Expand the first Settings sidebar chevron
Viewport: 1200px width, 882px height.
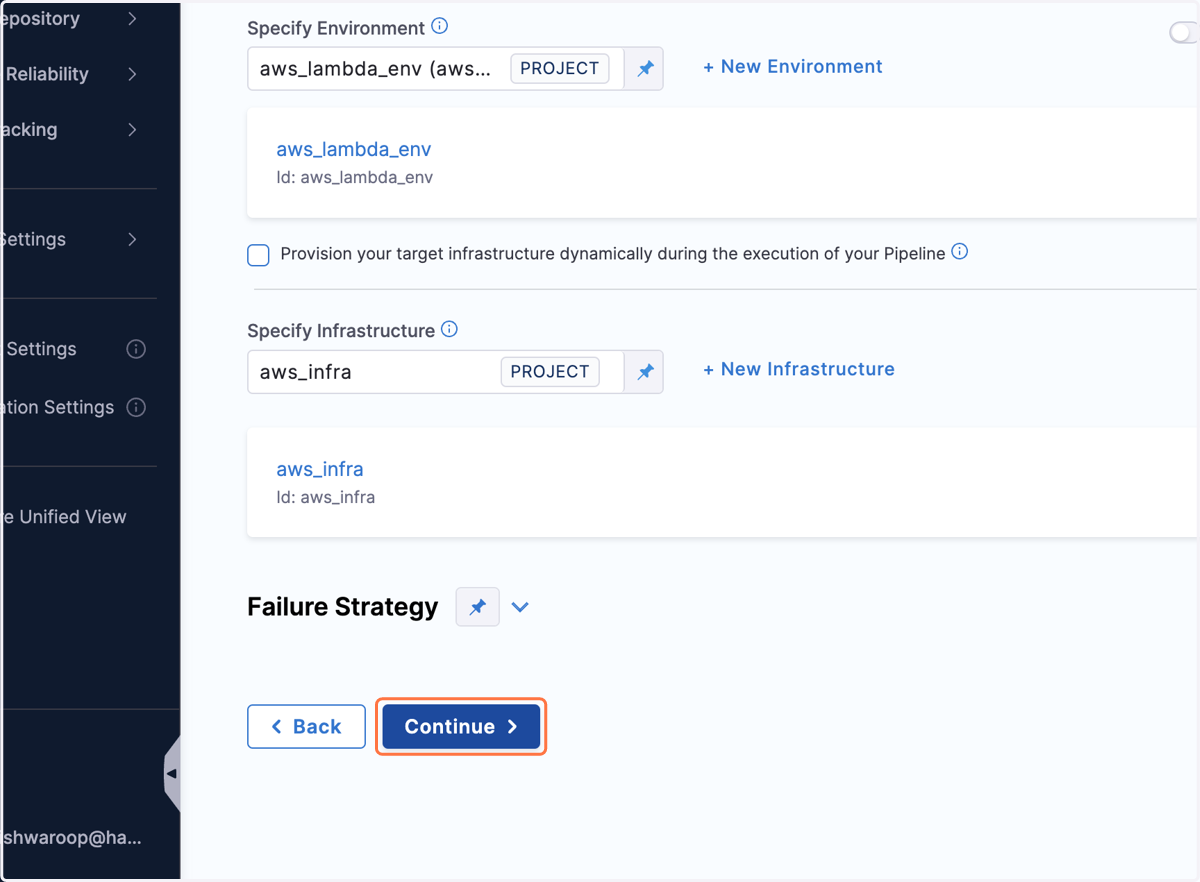click(x=133, y=239)
